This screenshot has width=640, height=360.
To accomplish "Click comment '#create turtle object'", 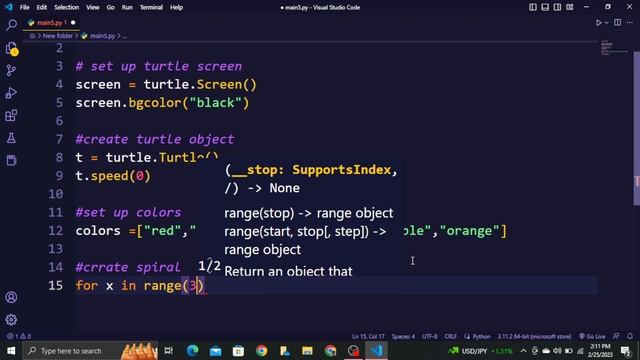I will [155, 139].
